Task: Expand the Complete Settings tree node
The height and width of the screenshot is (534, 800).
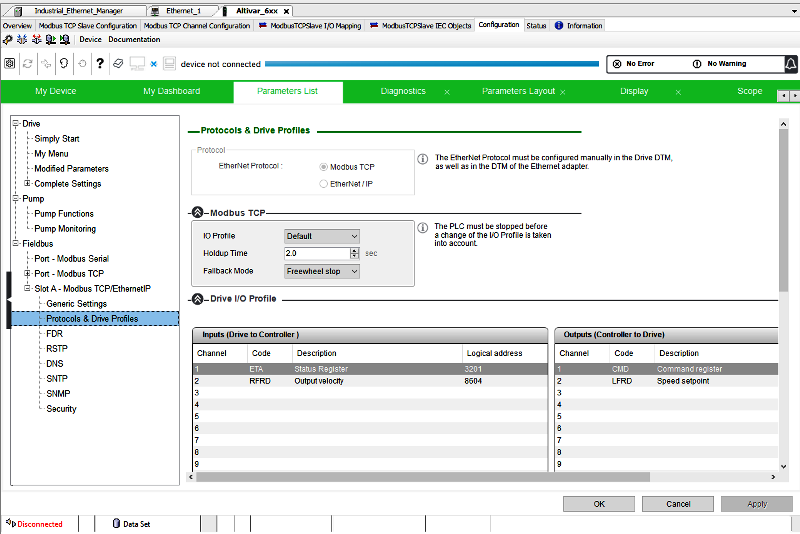Action: pos(27,184)
